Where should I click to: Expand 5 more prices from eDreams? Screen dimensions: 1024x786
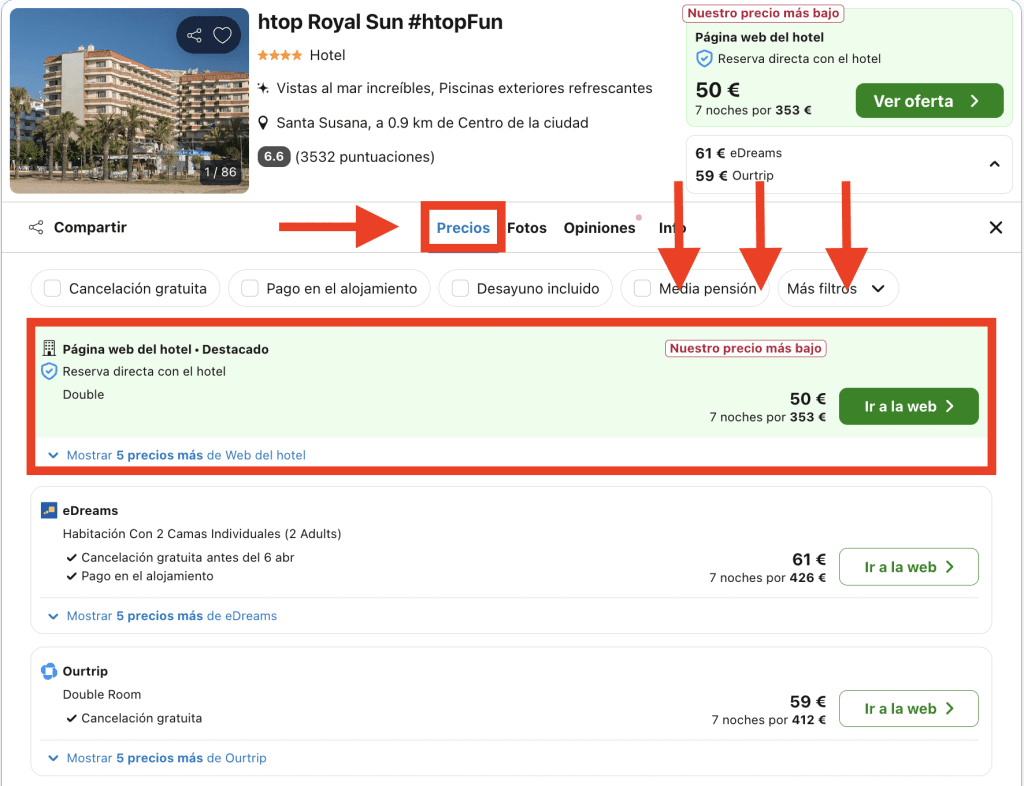171,616
